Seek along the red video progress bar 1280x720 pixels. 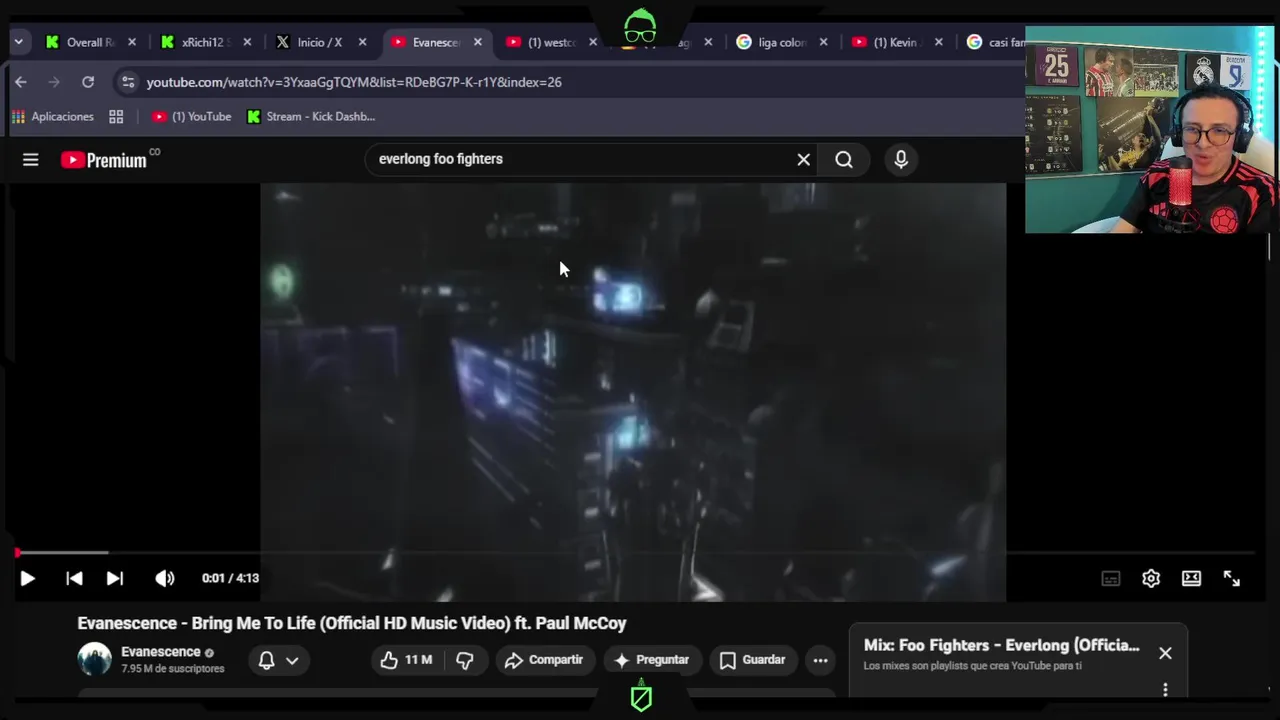tap(635, 552)
